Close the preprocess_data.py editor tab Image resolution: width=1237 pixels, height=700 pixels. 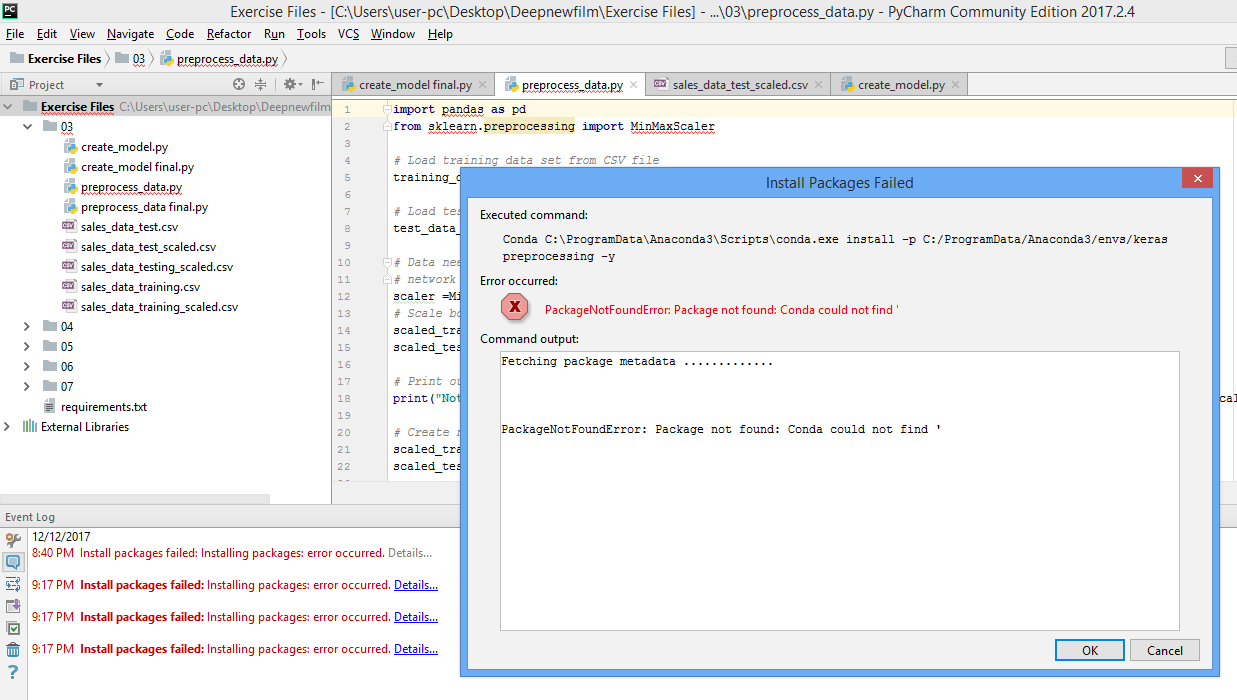[x=632, y=85]
